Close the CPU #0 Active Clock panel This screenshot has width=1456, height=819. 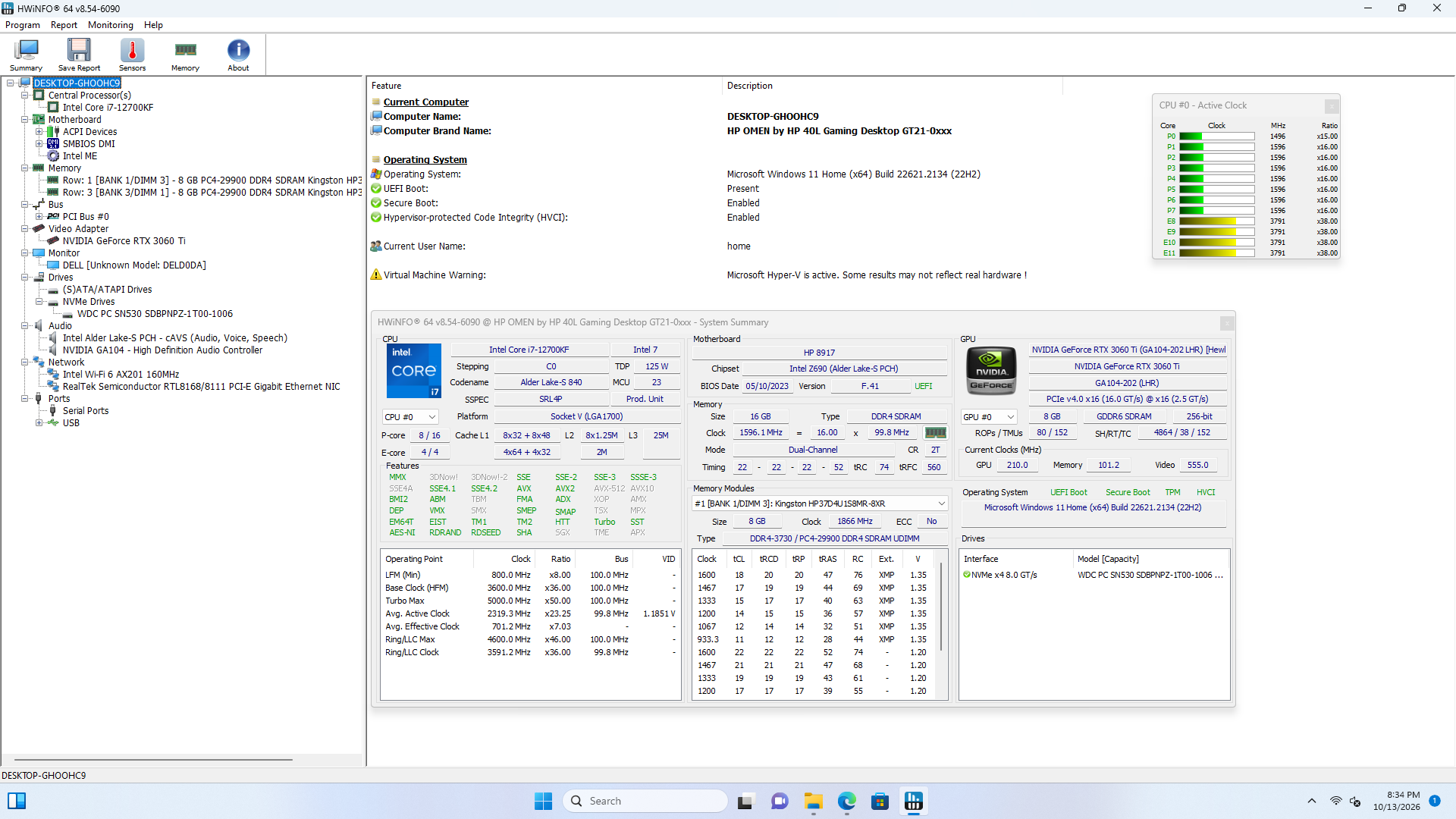1331,106
